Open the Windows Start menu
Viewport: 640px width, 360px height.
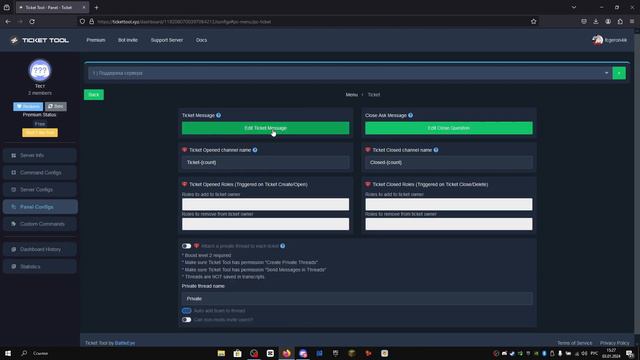click(8, 353)
